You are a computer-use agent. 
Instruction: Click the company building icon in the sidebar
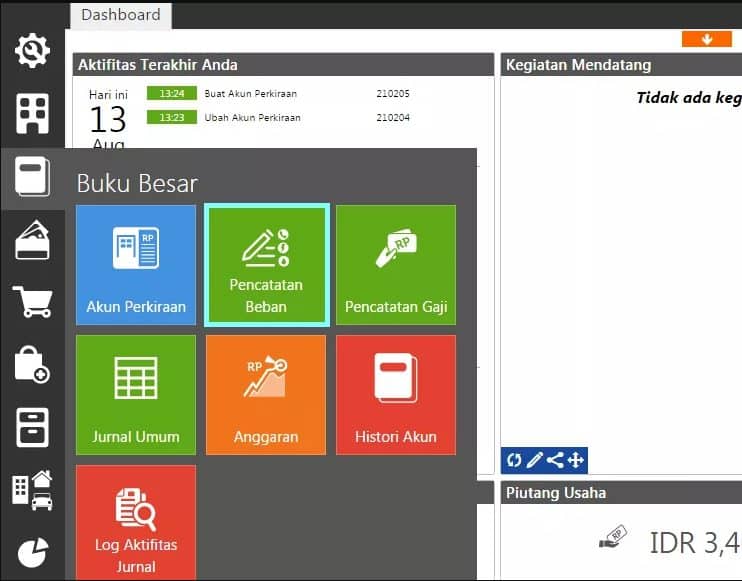tap(32, 113)
